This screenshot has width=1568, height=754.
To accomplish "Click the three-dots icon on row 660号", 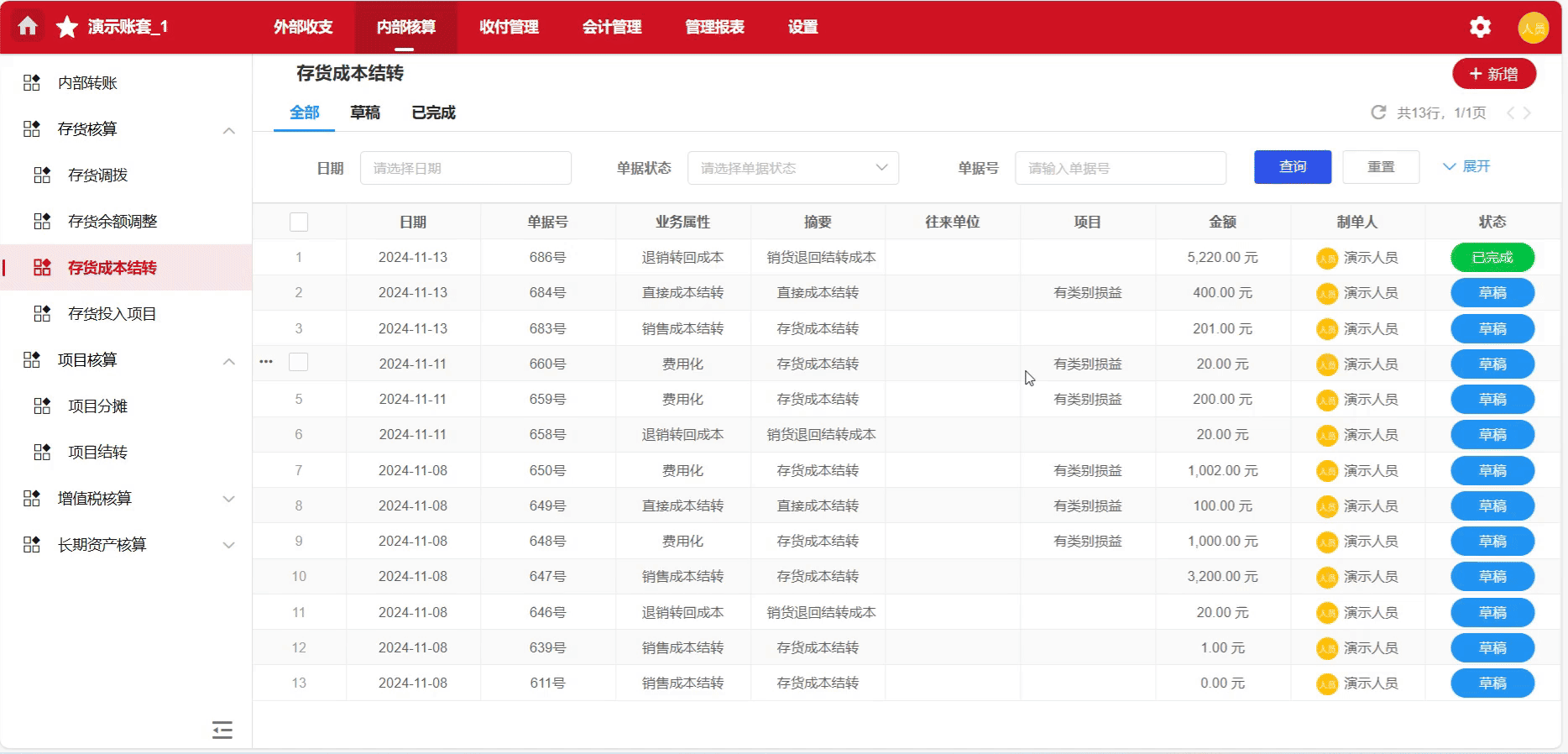I will click(x=266, y=362).
